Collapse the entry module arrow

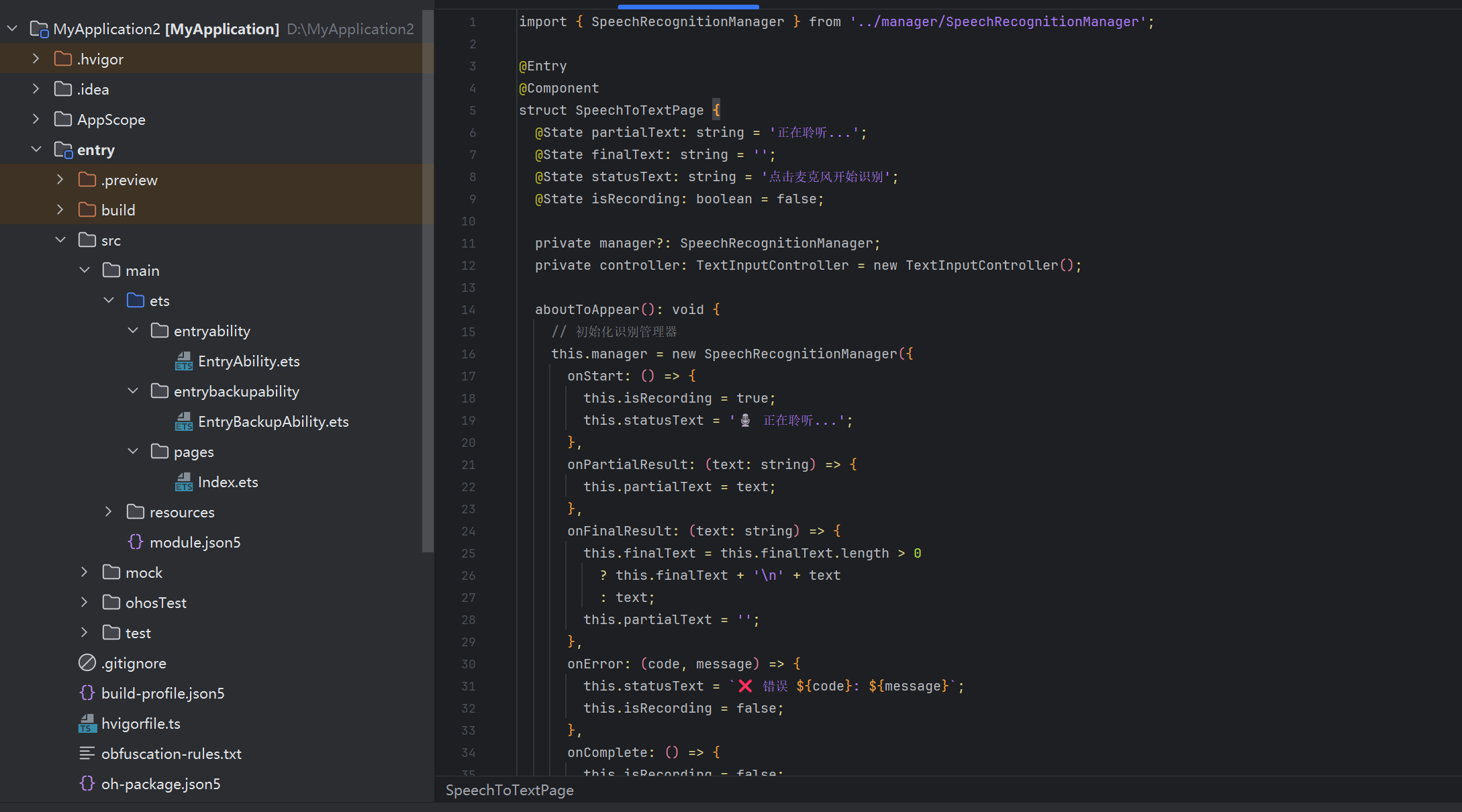(x=36, y=150)
